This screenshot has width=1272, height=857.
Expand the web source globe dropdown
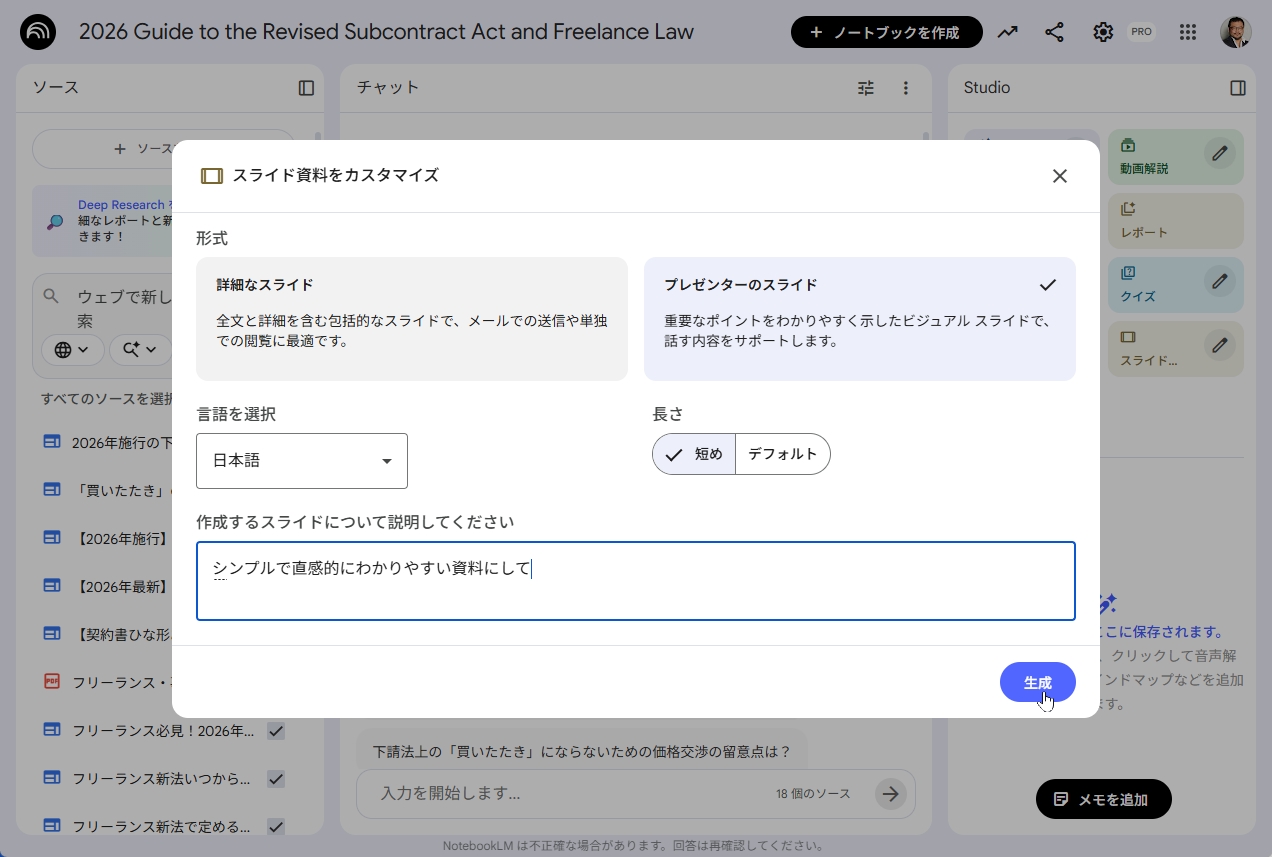72,349
